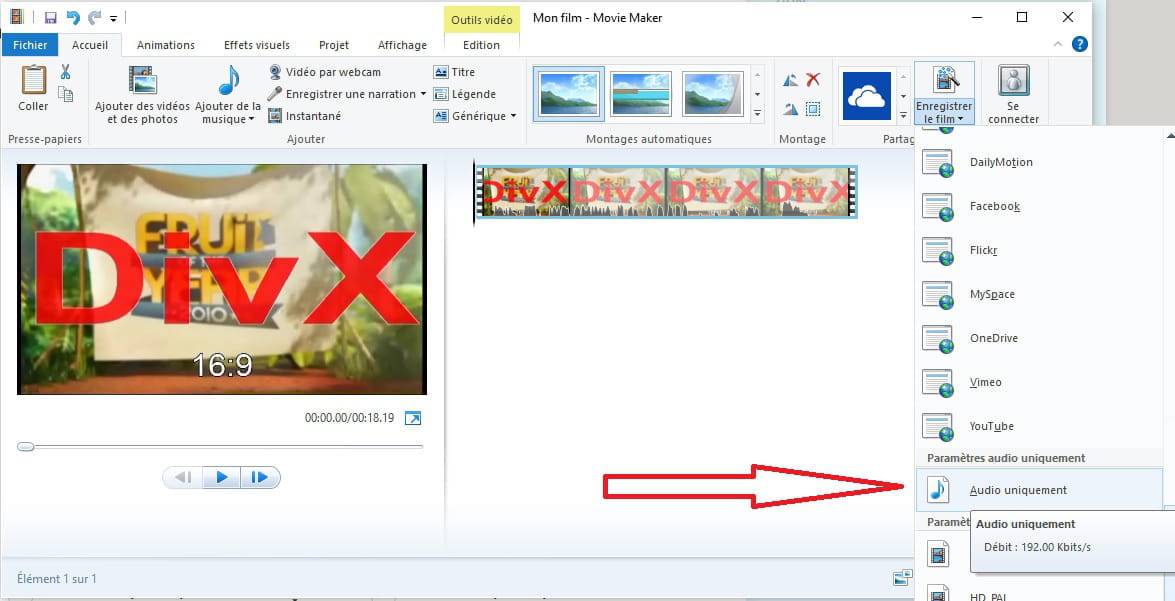Switch to the Effets visuels tab
Screen dimensions: 1175x601
[x=257, y=45]
